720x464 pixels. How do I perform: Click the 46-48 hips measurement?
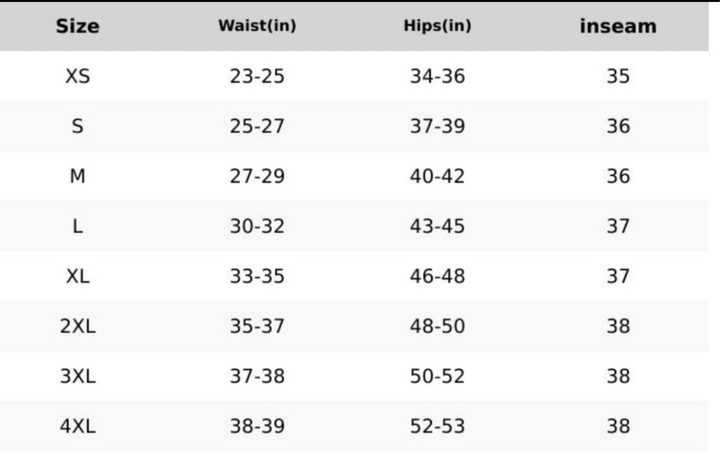click(x=437, y=276)
